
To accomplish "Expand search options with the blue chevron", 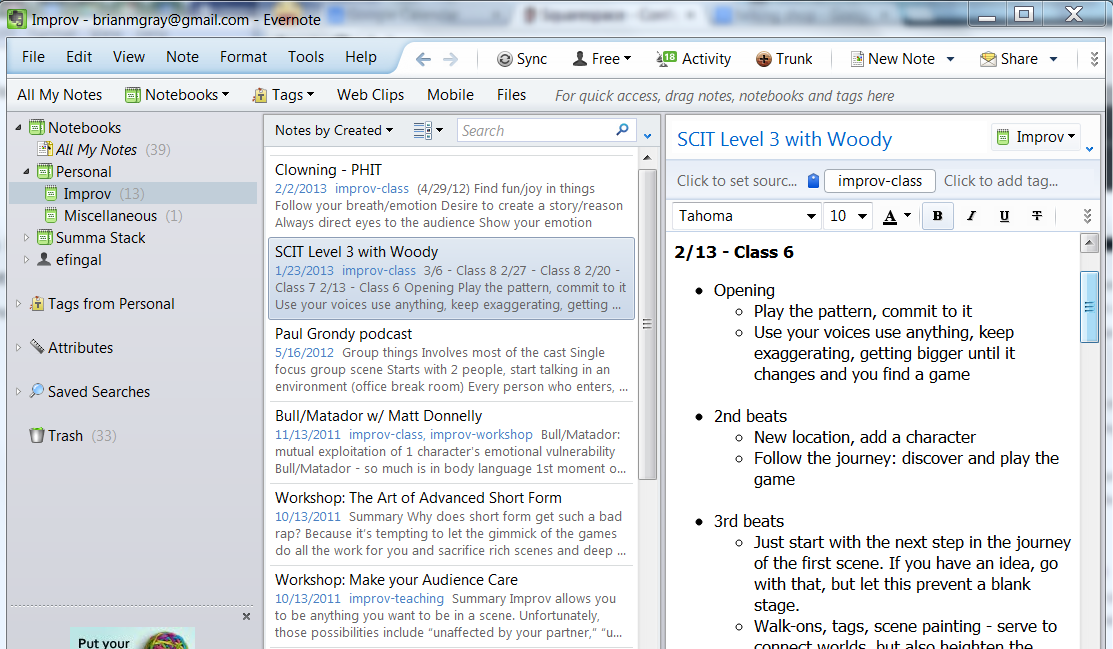I will 647,136.
